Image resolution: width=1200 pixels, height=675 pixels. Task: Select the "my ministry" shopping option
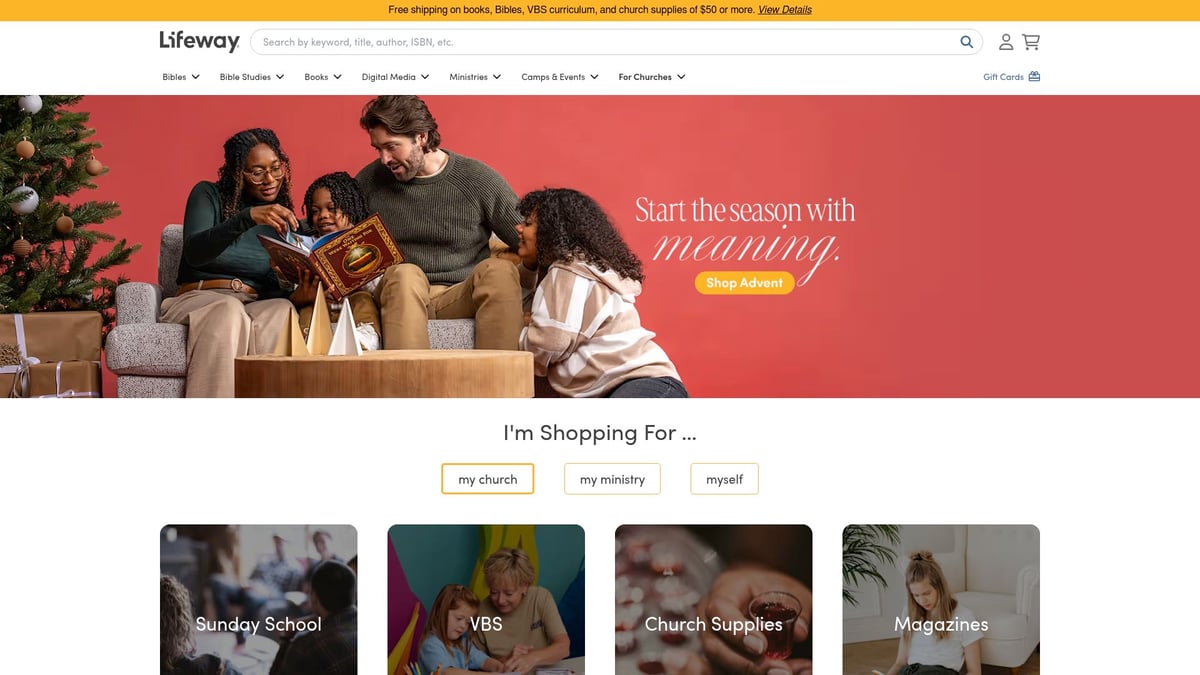pyautogui.click(x=612, y=479)
